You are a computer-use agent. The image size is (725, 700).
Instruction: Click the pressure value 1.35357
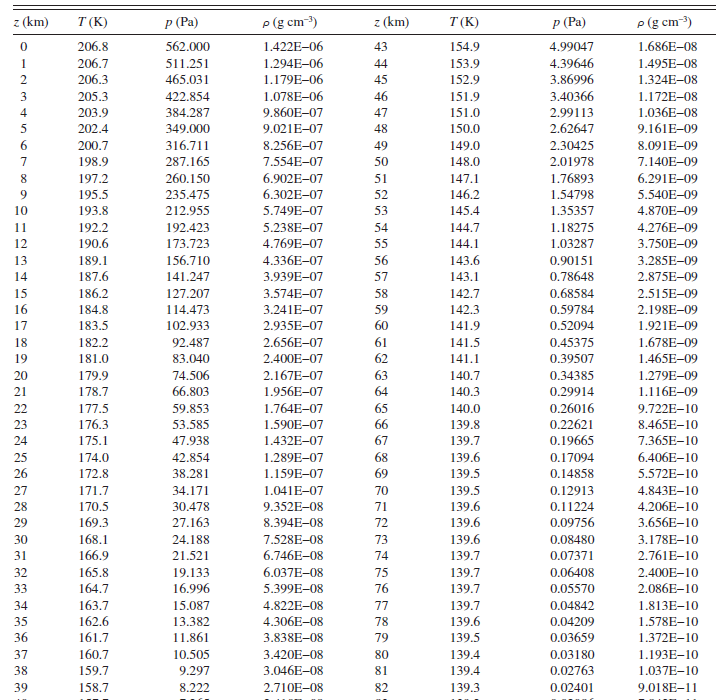(571, 210)
